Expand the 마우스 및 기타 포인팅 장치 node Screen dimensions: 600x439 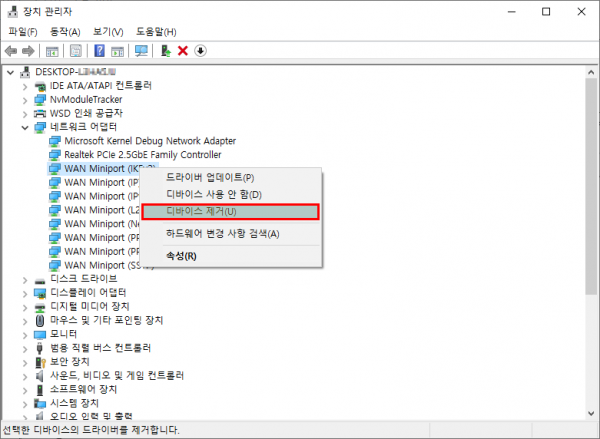point(25,320)
